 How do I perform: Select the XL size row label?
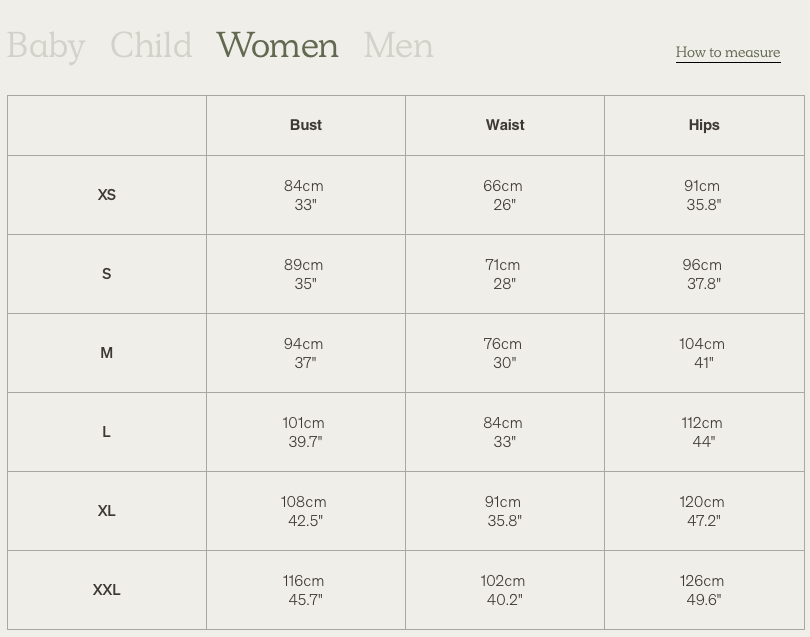tap(107, 511)
